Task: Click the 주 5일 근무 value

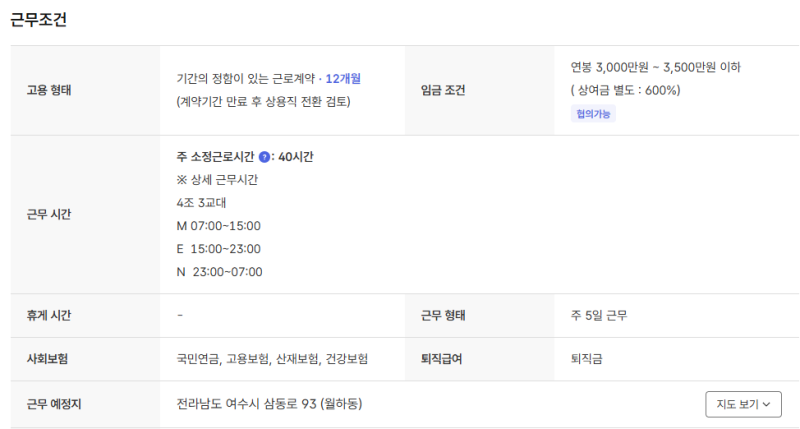Action: pyautogui.click(x=599, y=315)
